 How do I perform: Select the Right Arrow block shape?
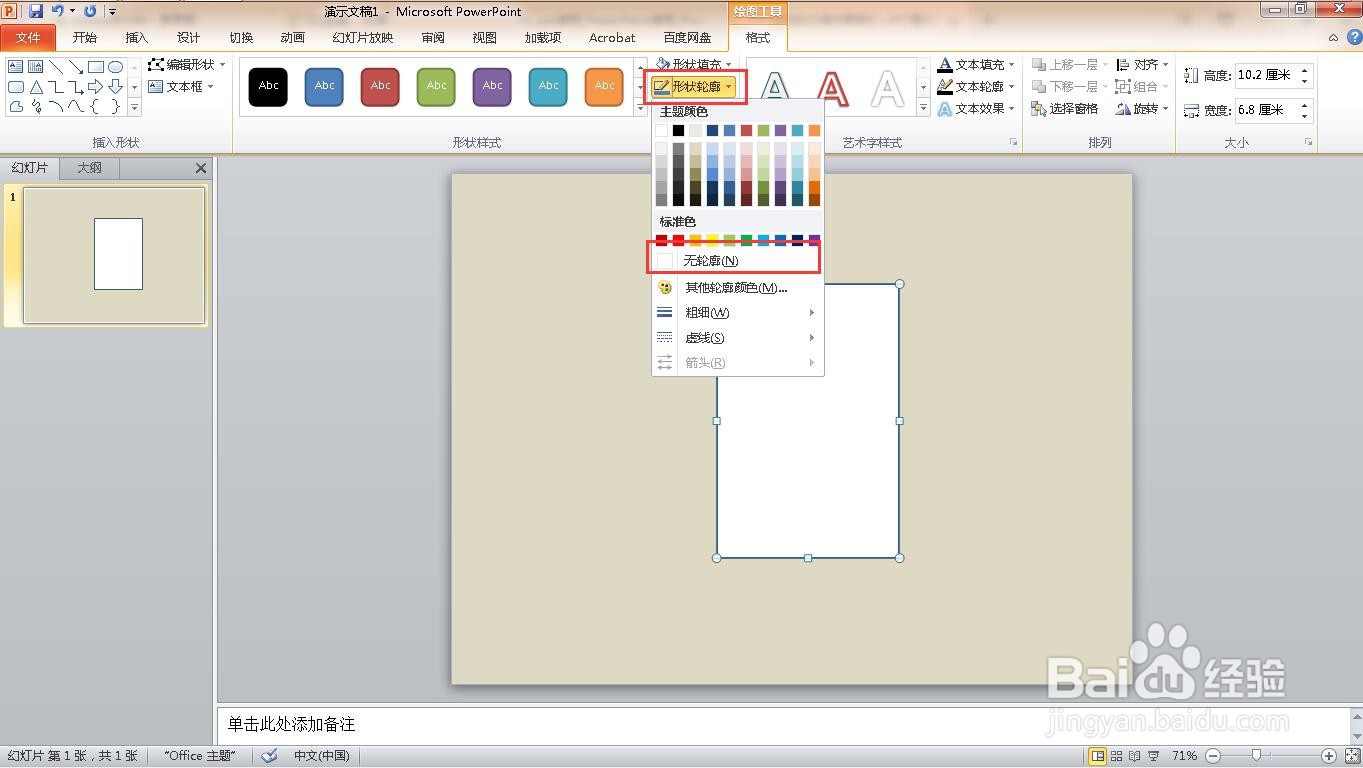(x=96, y=87)
